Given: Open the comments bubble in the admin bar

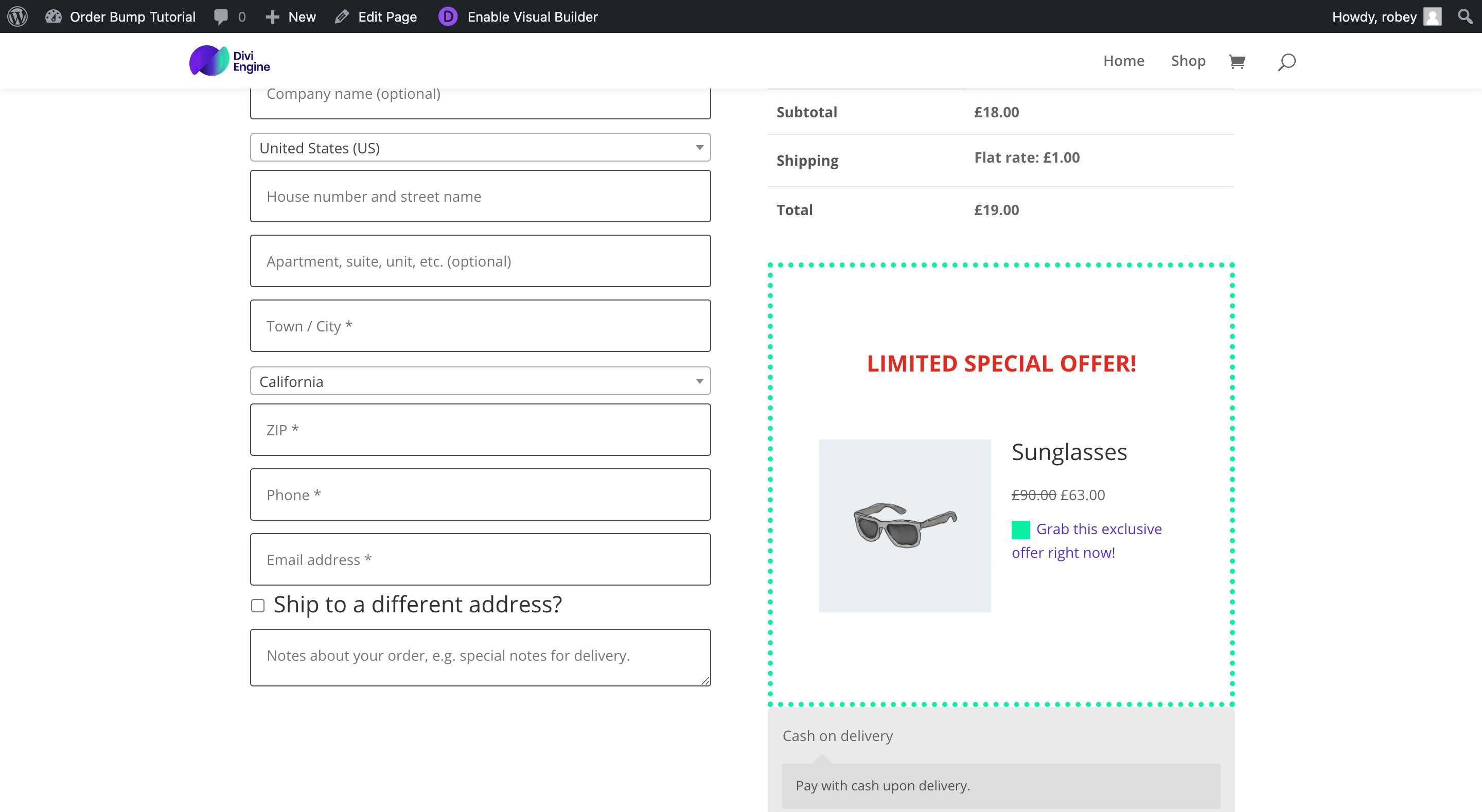Looking at the screenshot, I should click(221, 16).
